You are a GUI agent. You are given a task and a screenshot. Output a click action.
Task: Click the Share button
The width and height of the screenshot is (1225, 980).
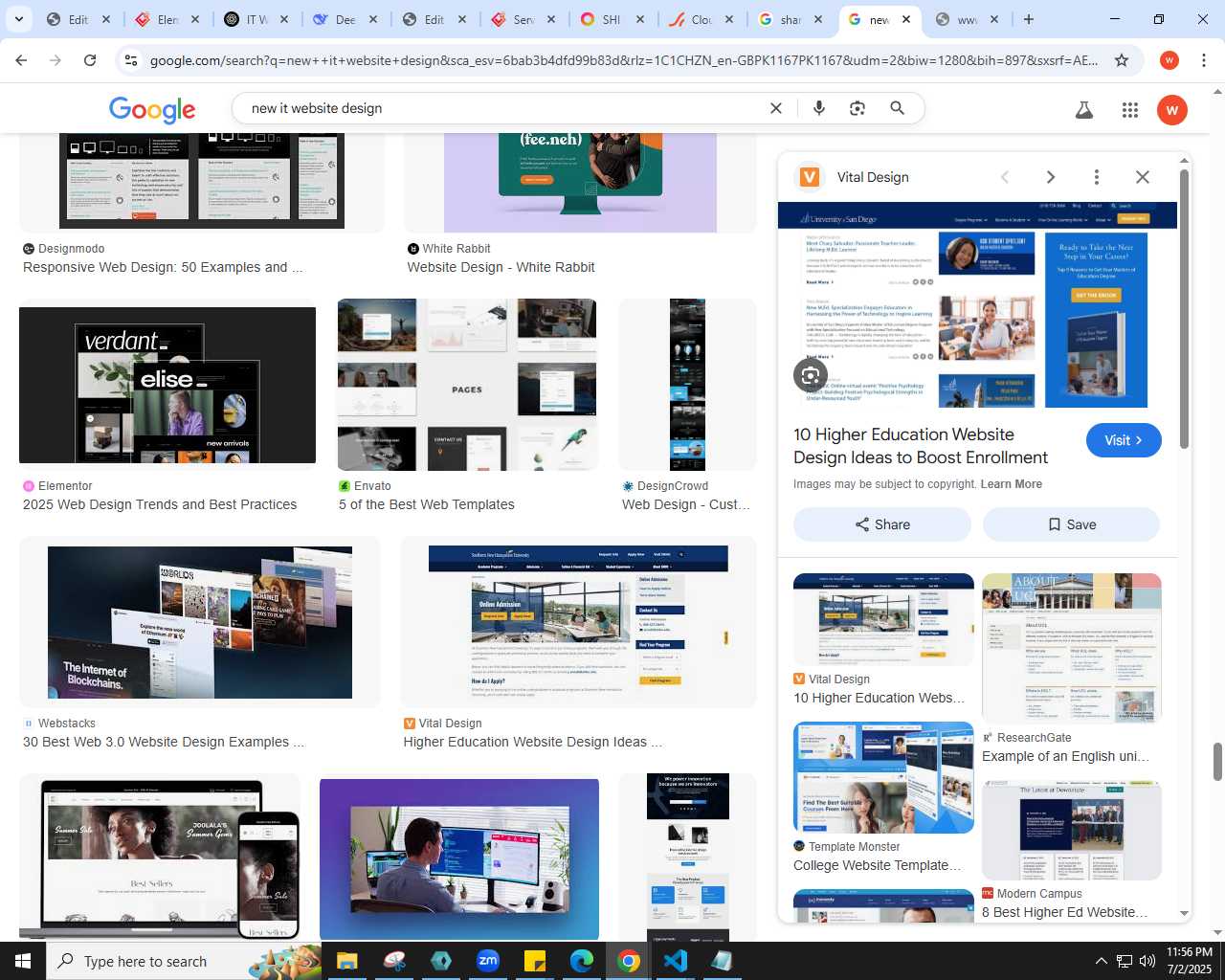pos(882,524)
